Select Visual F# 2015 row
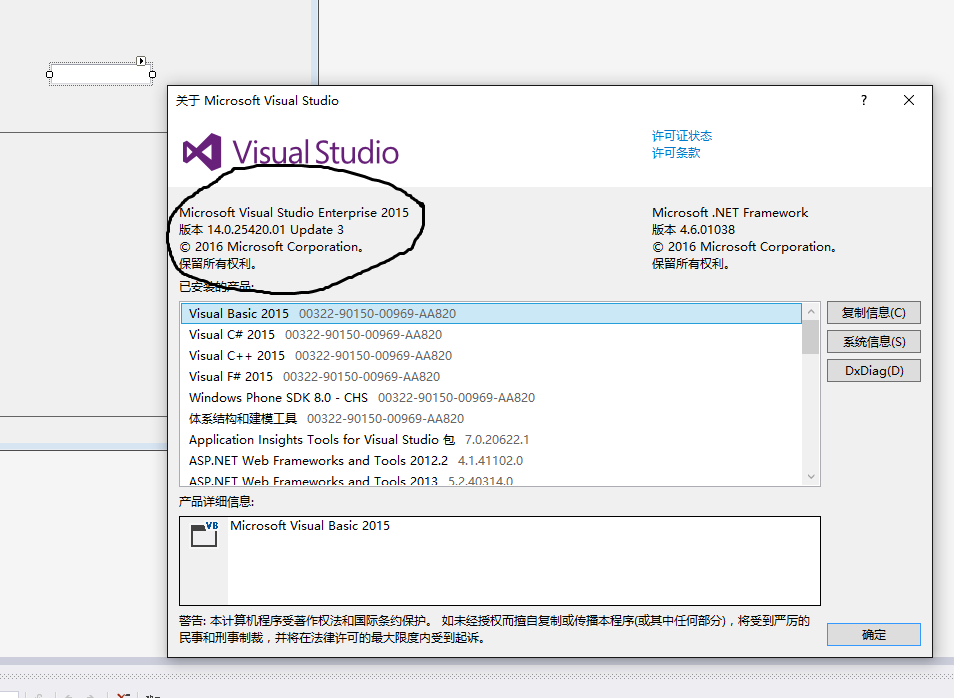Screen dimensions: 954x698 491,377
